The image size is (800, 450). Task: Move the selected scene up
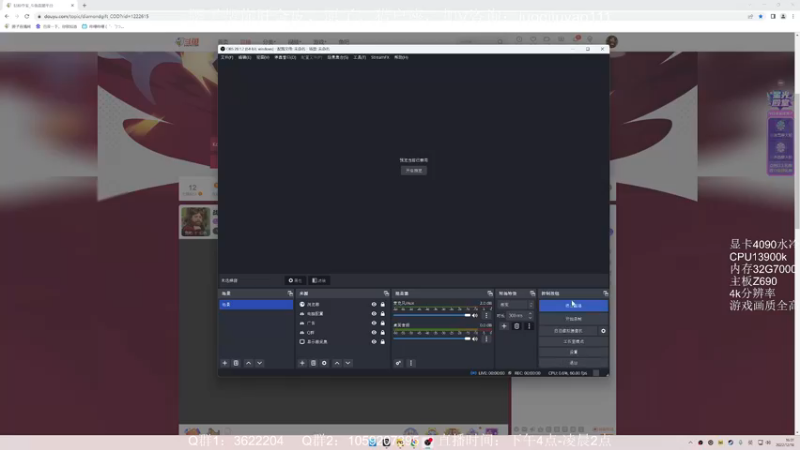(248, 363)
